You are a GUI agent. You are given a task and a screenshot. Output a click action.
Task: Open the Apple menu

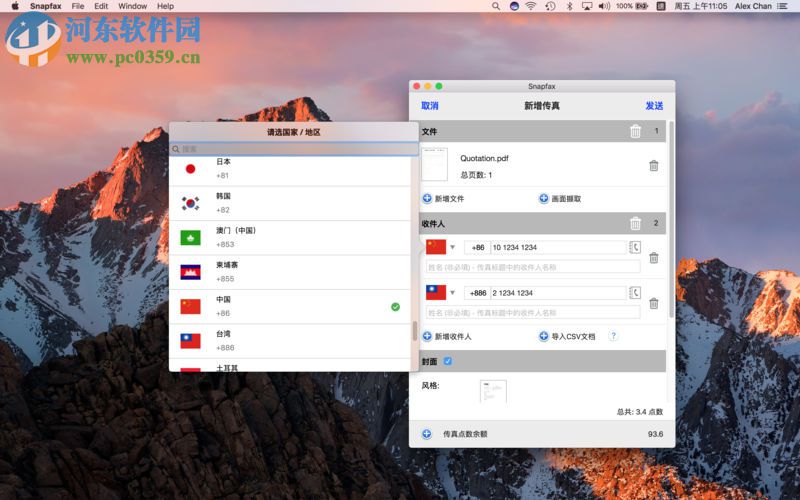pyautogui.click(x=15, y=6)
